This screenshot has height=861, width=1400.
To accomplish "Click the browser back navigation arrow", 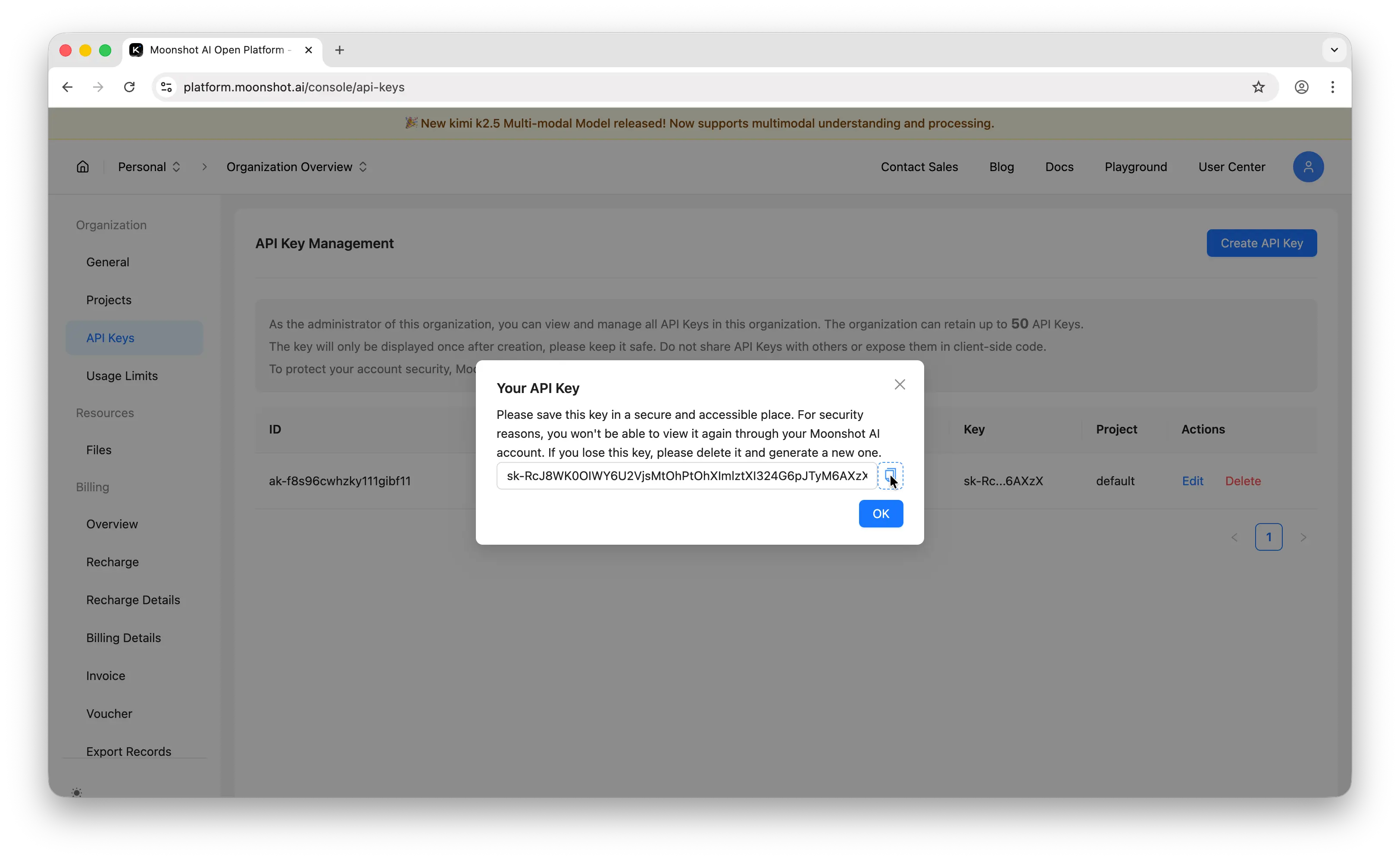I will (x=67, y=87).
